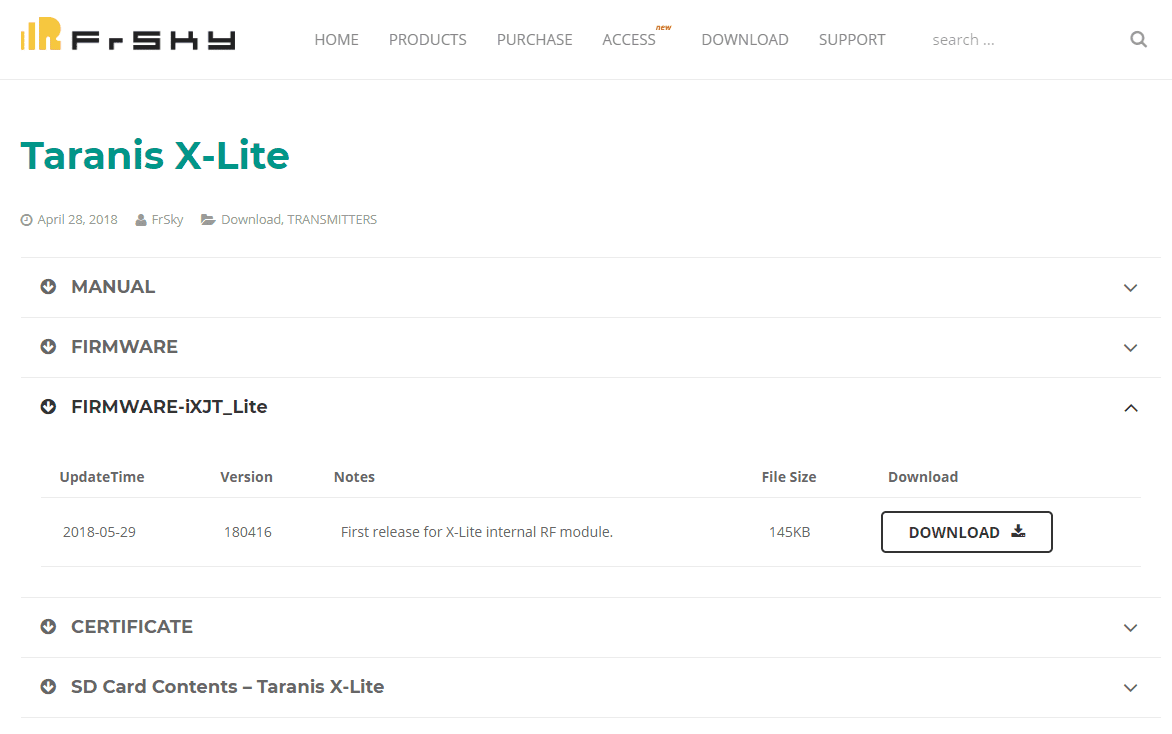Open the DOWNLOAD navigation item

pyautogui.click(x=744, y=40)
